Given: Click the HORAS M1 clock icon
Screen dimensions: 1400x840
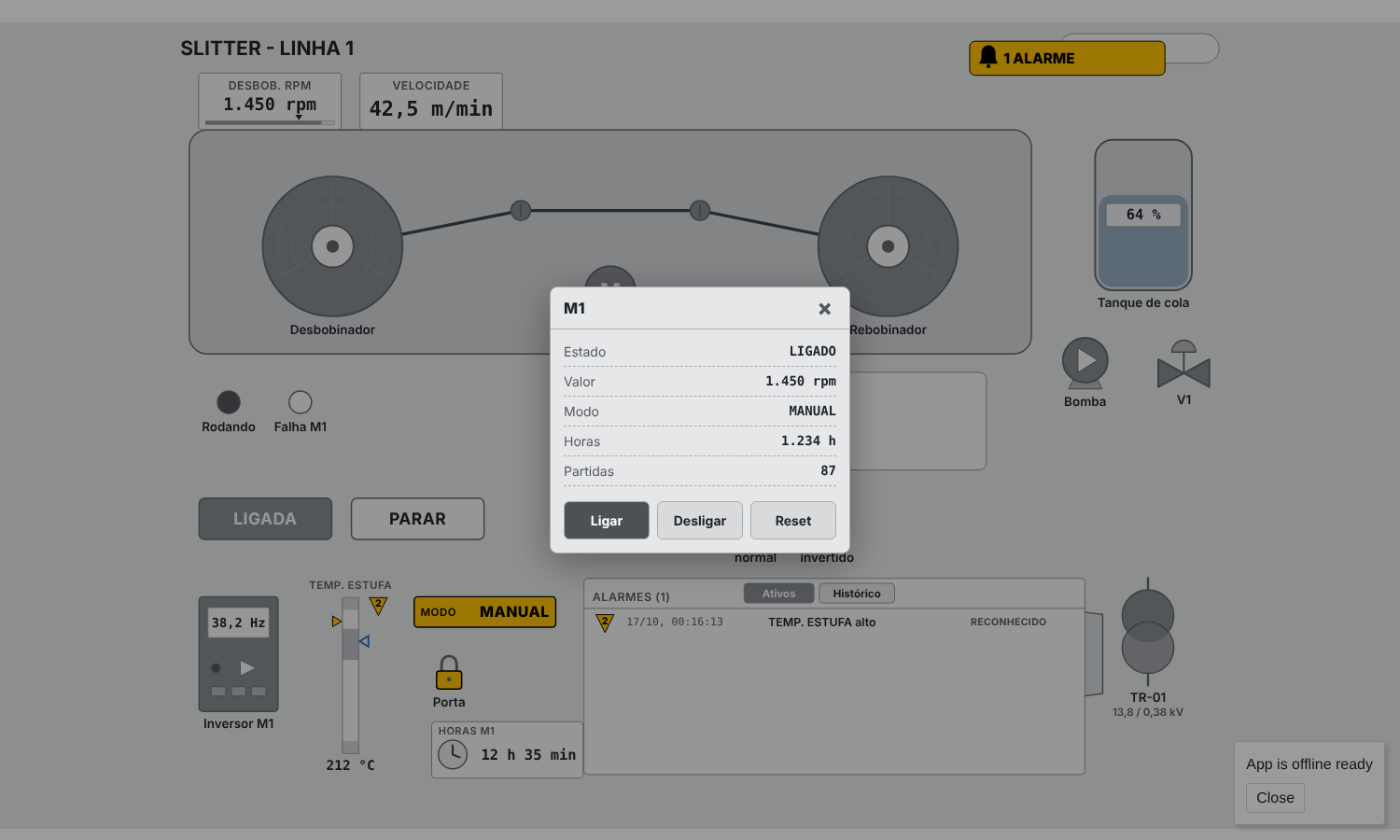Looking at the screenshot, I should tap(453, 754).
